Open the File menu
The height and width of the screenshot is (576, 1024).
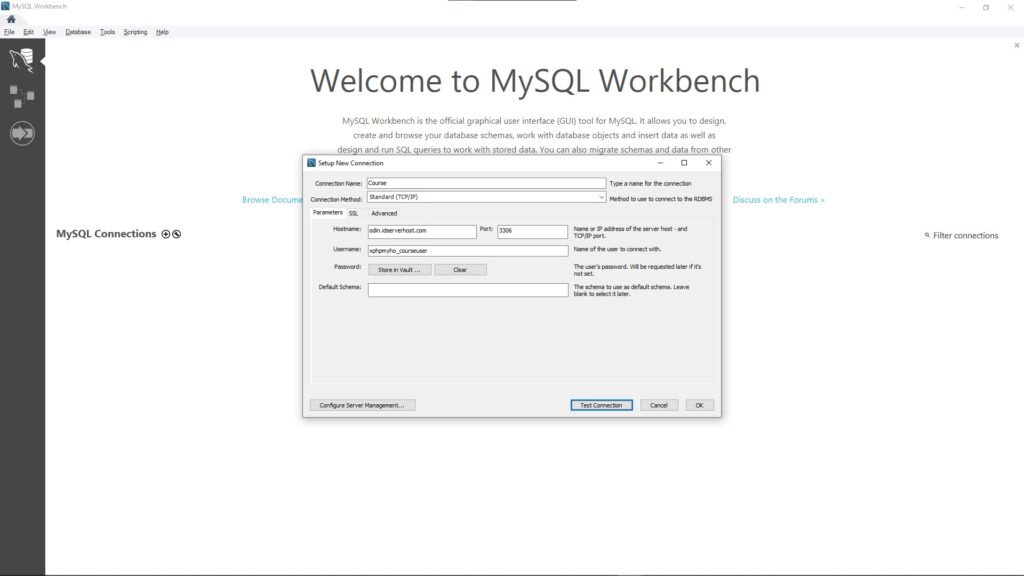pos(9,32)
